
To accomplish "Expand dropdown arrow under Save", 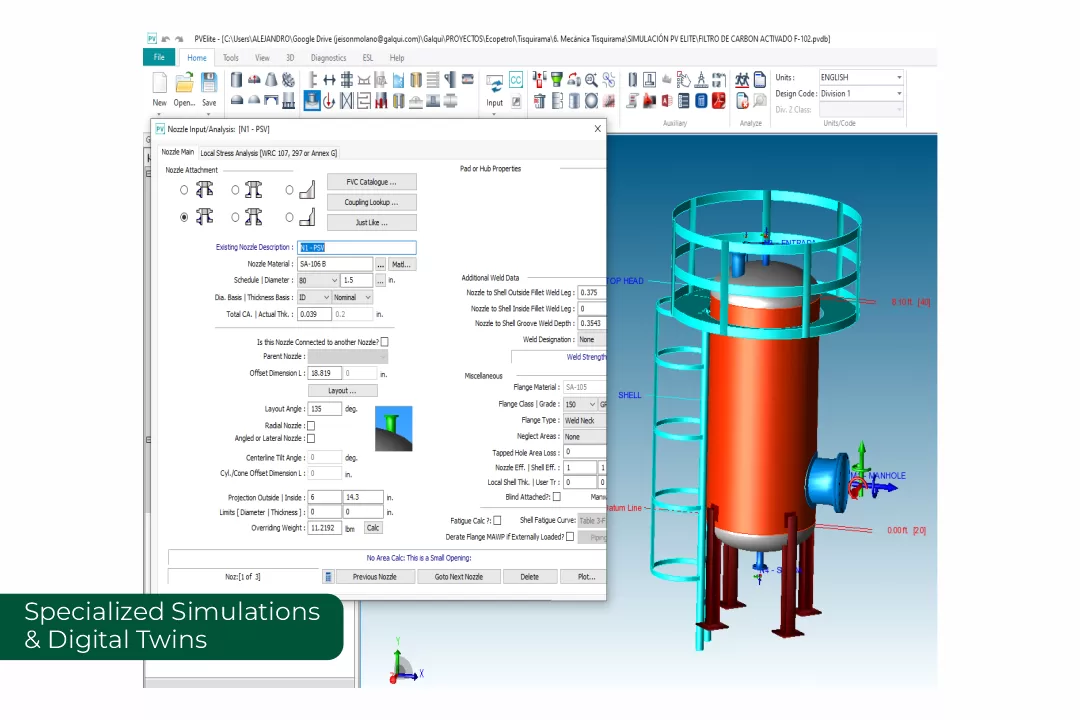I will (x=209, y=114).
